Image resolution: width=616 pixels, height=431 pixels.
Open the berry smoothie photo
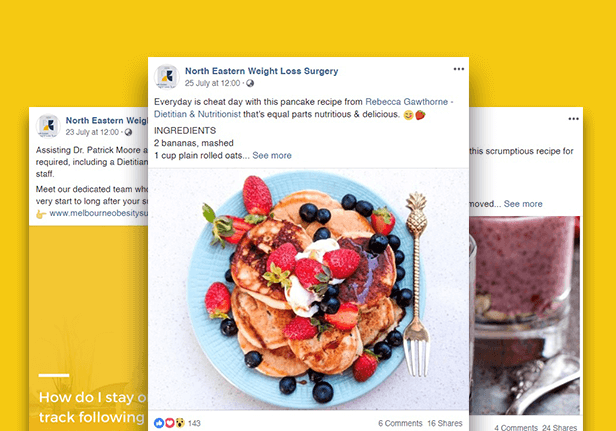coord(524,315)
